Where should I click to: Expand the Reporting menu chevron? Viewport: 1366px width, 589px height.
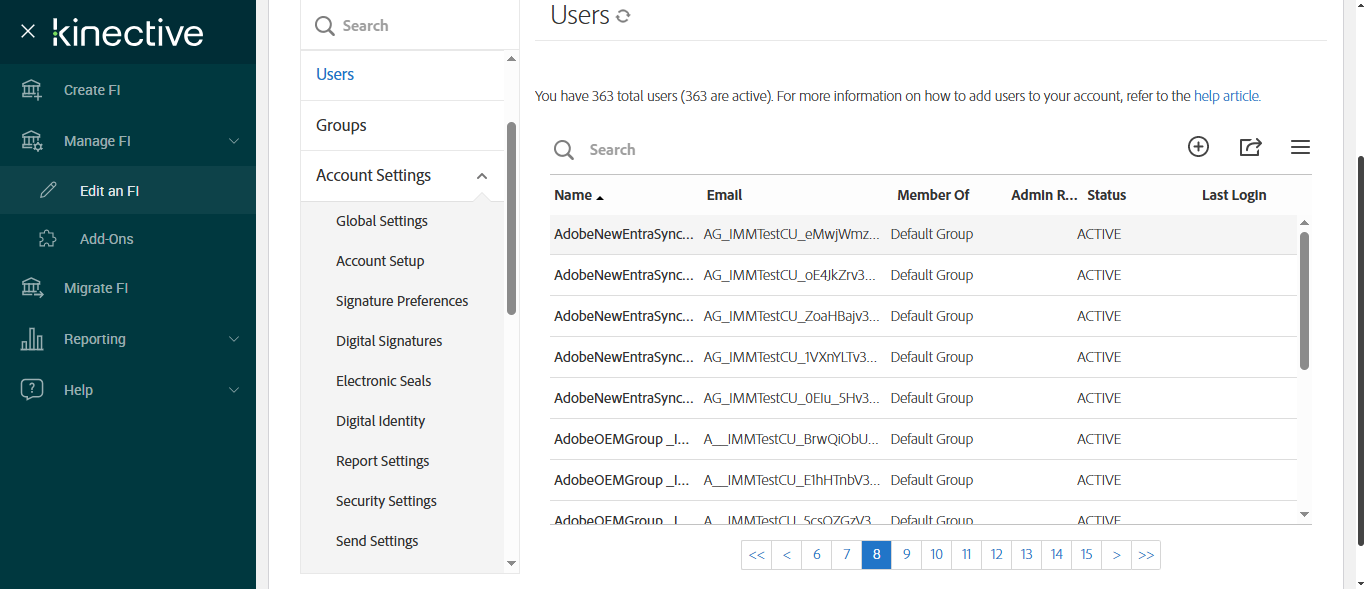pos(234,339)
